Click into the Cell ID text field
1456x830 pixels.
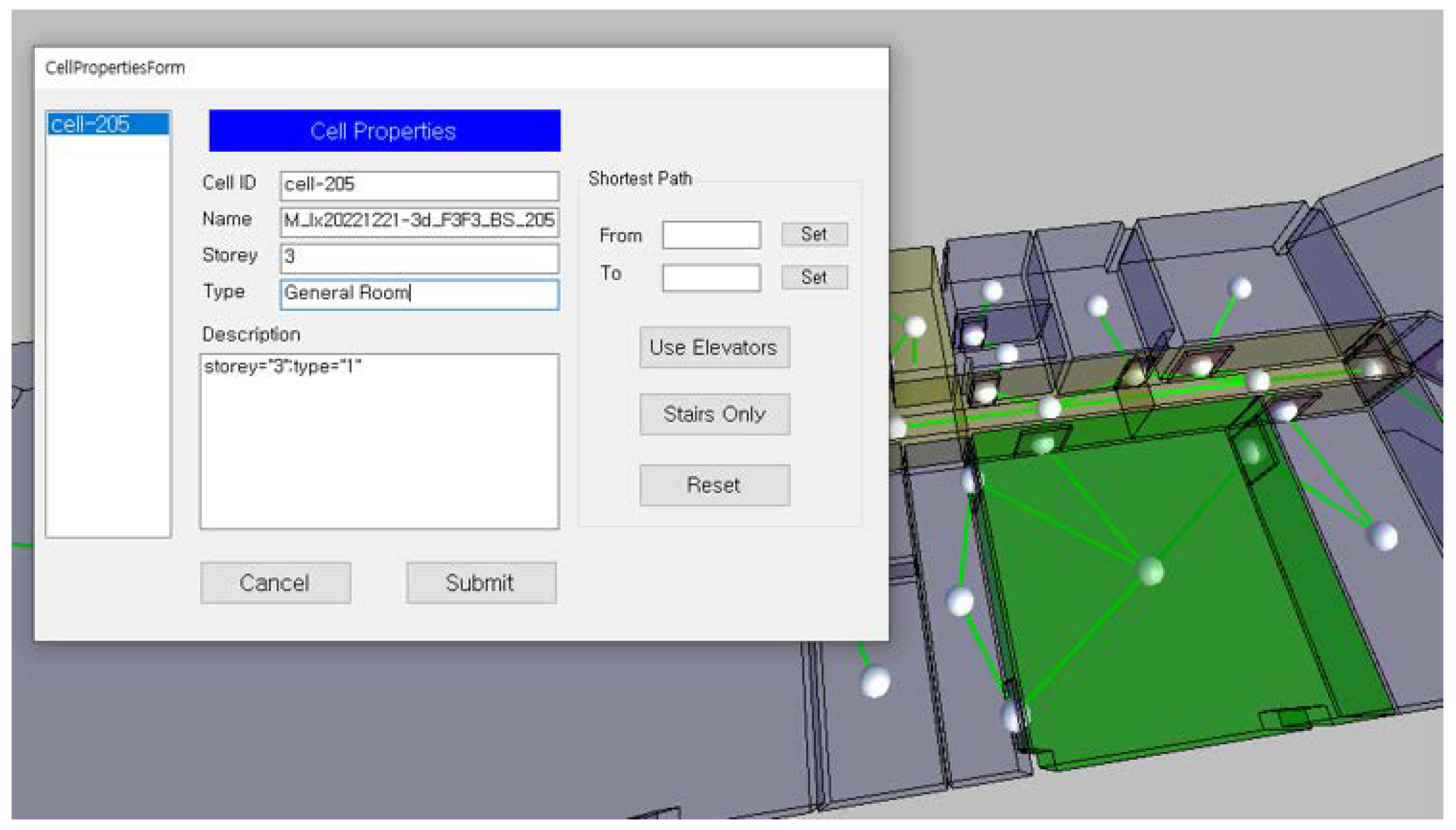pyautogui.click(x=419, y=185)
